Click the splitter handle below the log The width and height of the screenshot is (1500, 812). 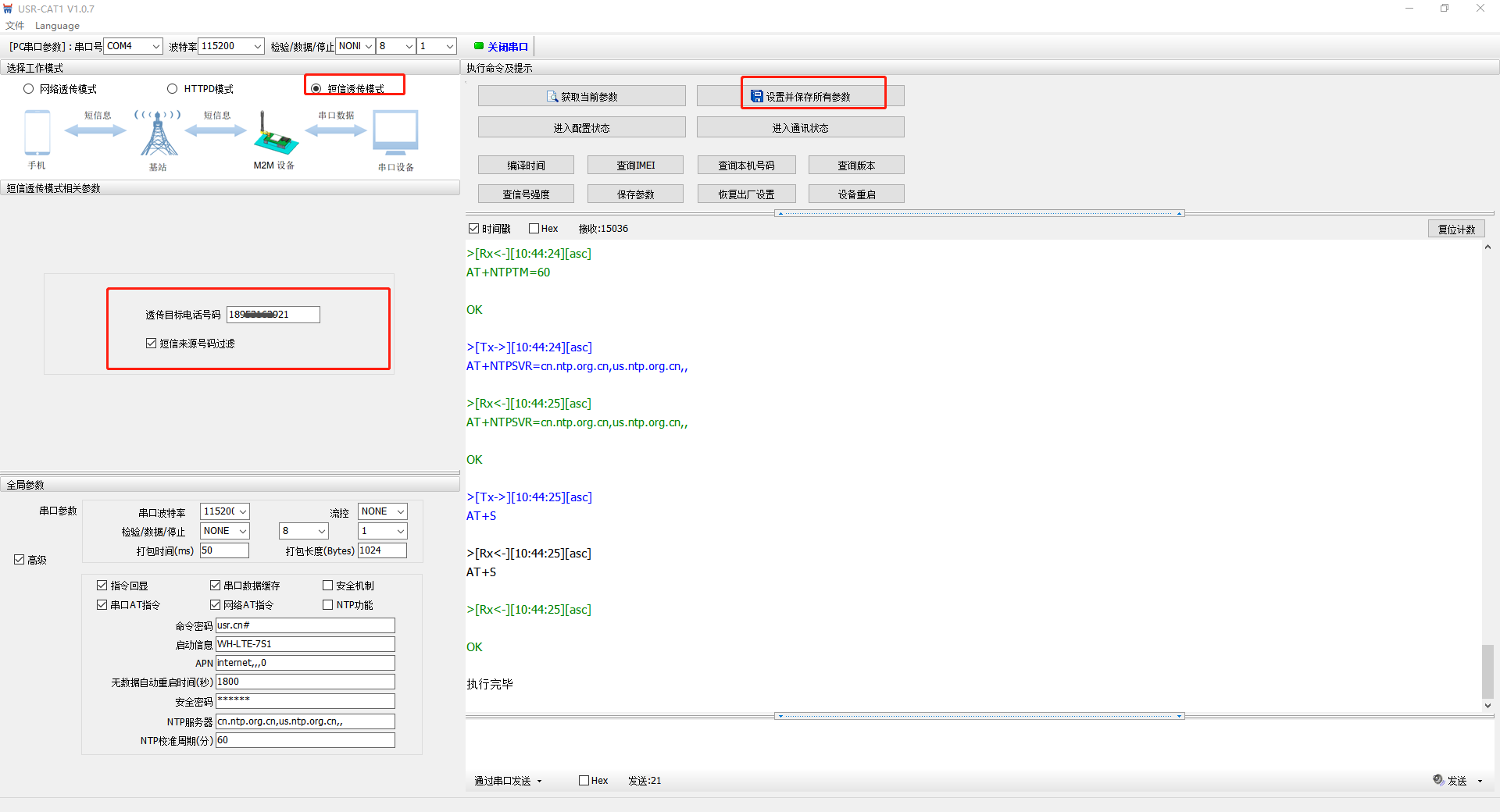click(x=980, y=716)
